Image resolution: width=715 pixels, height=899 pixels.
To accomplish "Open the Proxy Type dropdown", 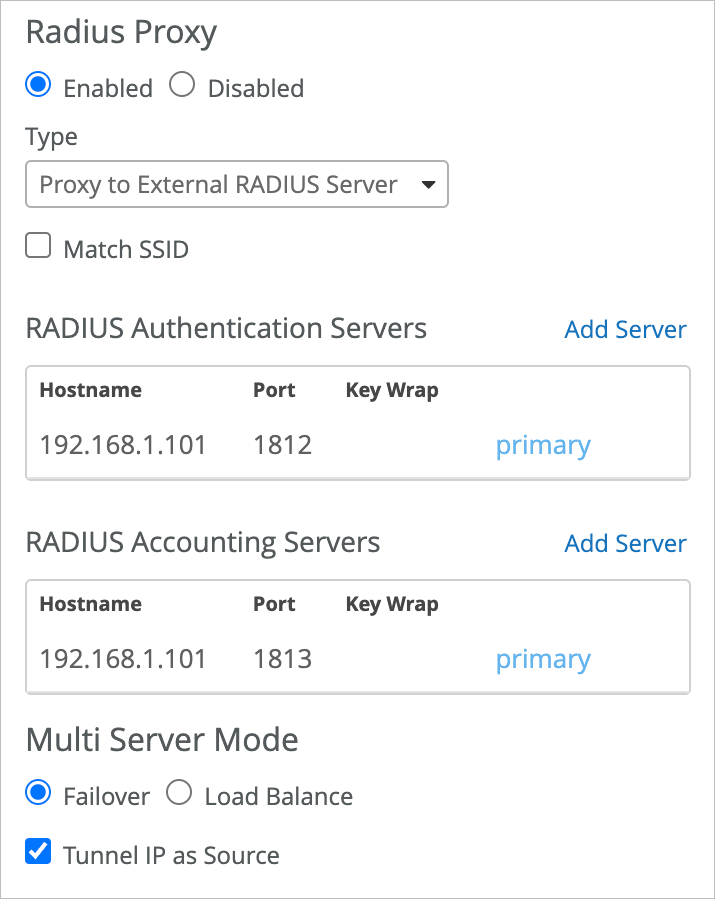I will [236, 185].
